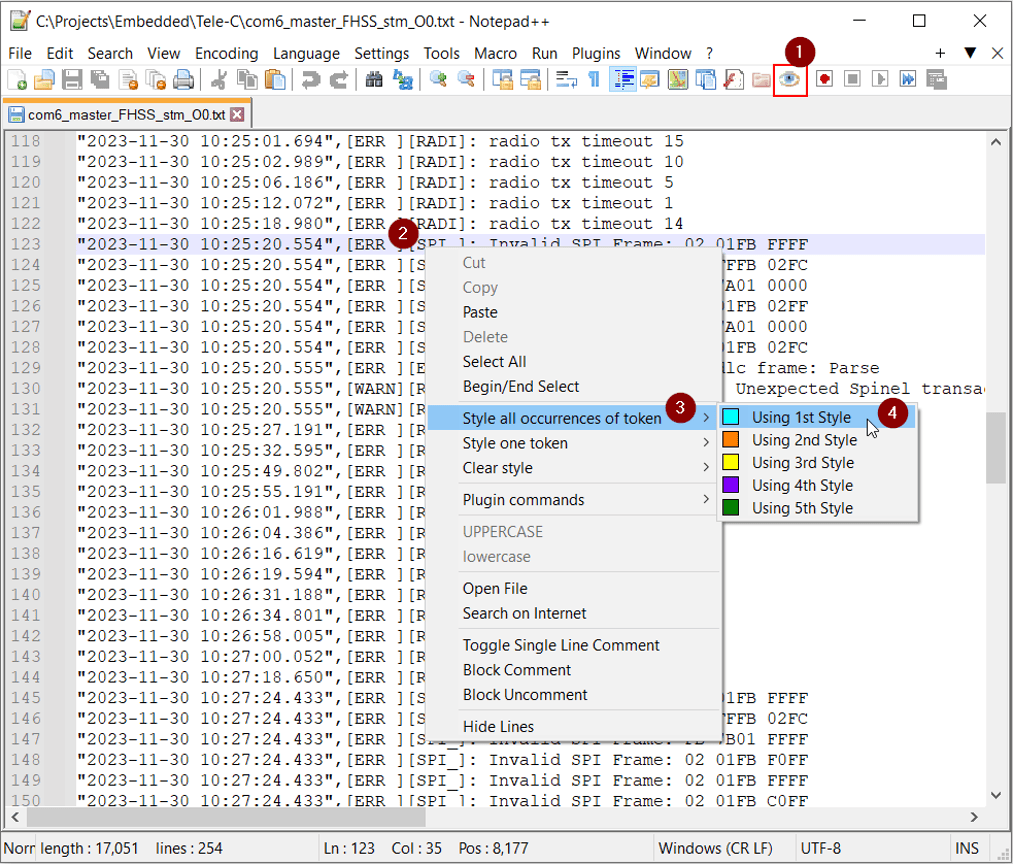The height and width of the screenshot is (865, 1015).
Task: Click the Synchronize vertical scrolling icon
Action: [502, 80]
